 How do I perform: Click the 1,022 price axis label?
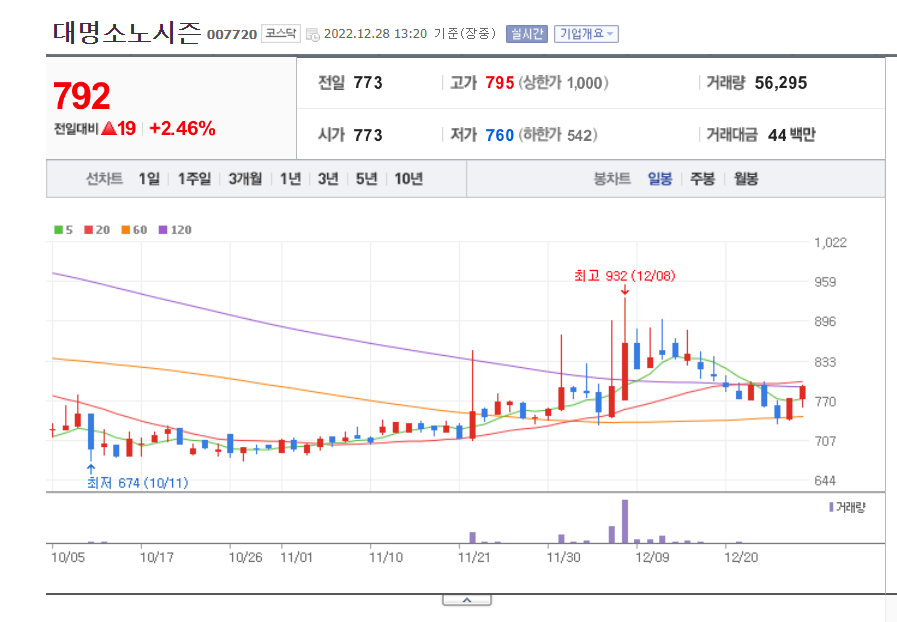pyautogui.click(x=830, y=243)
